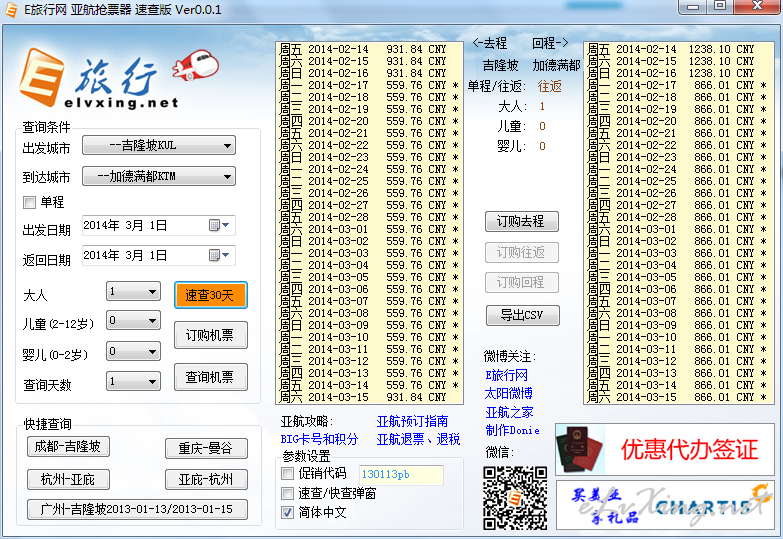Open the 太阳微博 link
The height and width of the screenshot is (539, 783).
click(509, 394)
